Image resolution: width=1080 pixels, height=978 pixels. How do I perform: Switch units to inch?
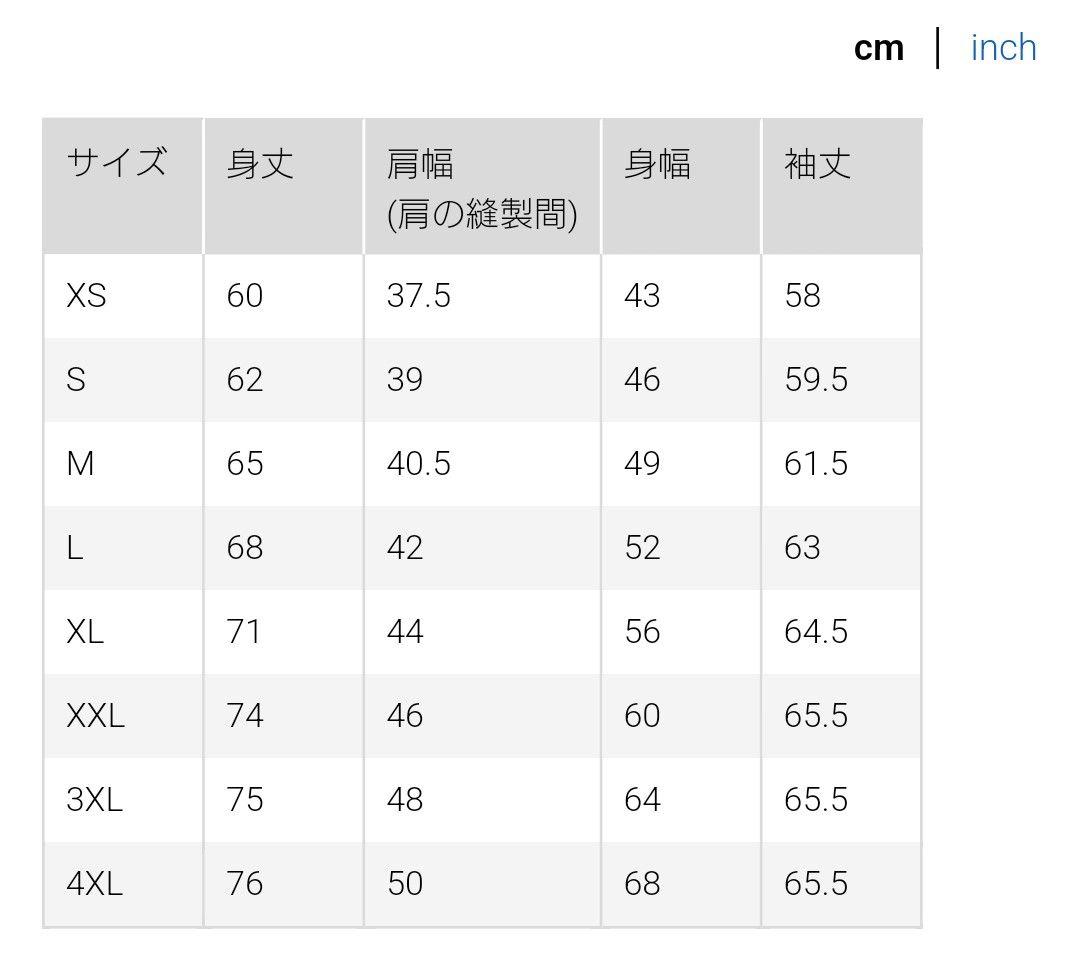(1003, 48)
